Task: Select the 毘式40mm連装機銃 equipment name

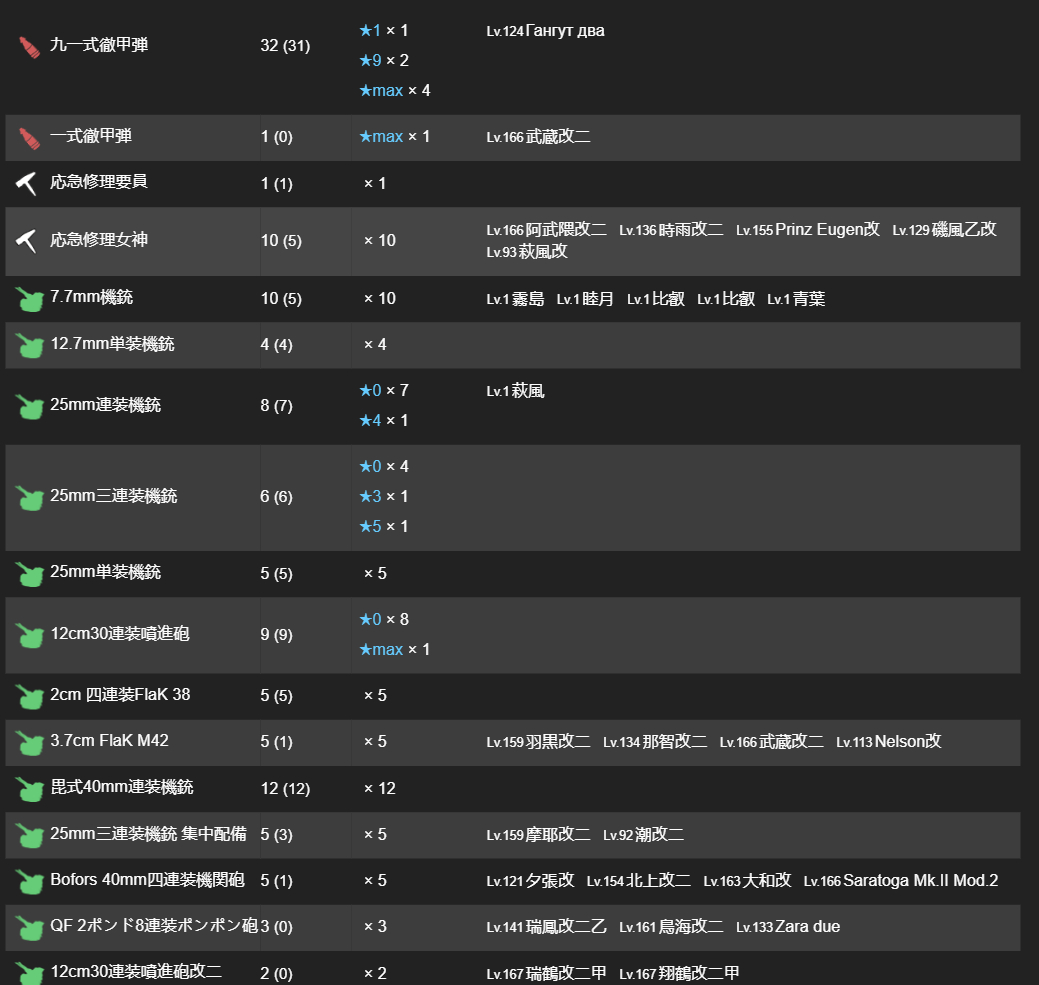Action: (x=122, y=787)
